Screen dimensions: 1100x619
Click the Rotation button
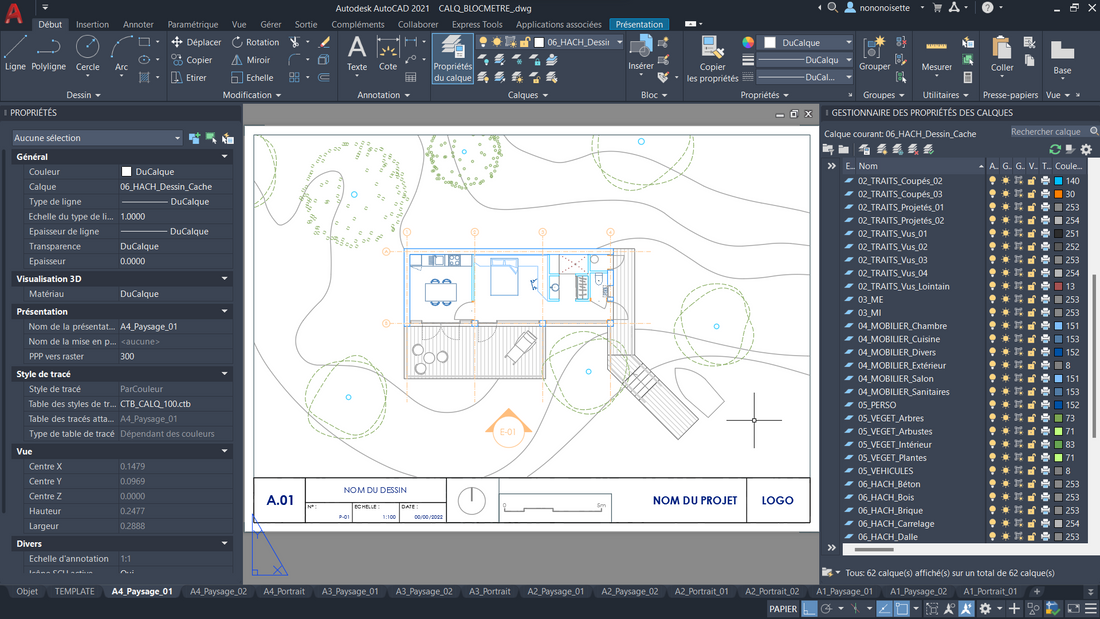(x=255, y=43)
